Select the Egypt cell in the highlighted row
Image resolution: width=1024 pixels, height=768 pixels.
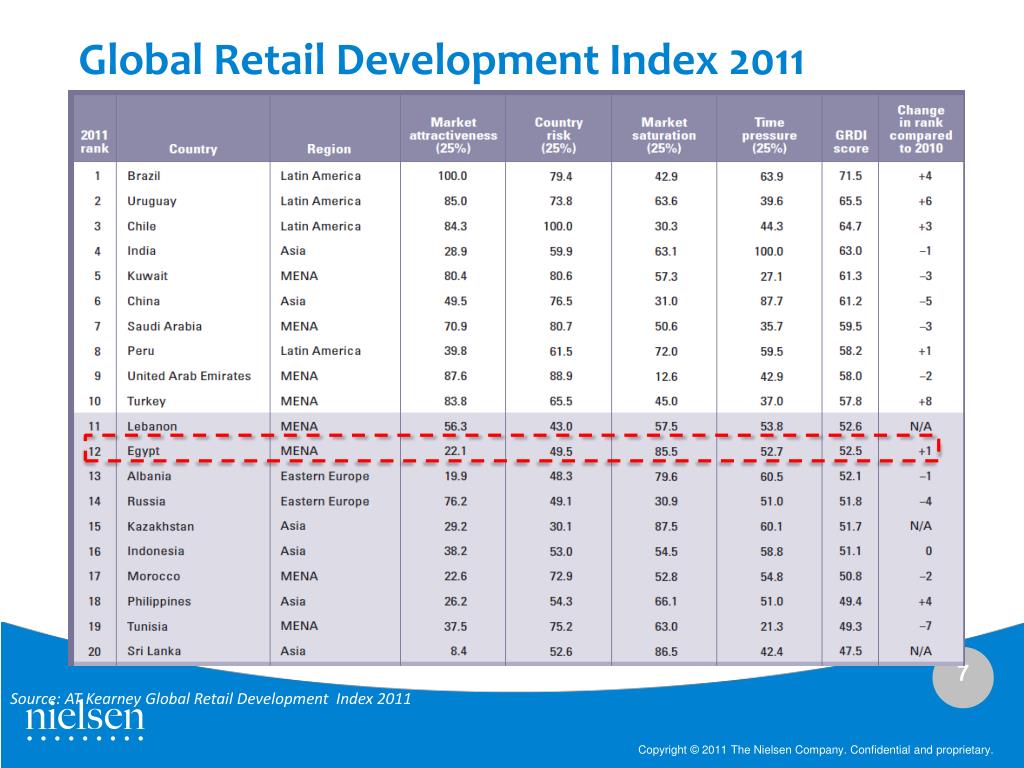pos(144,452)
